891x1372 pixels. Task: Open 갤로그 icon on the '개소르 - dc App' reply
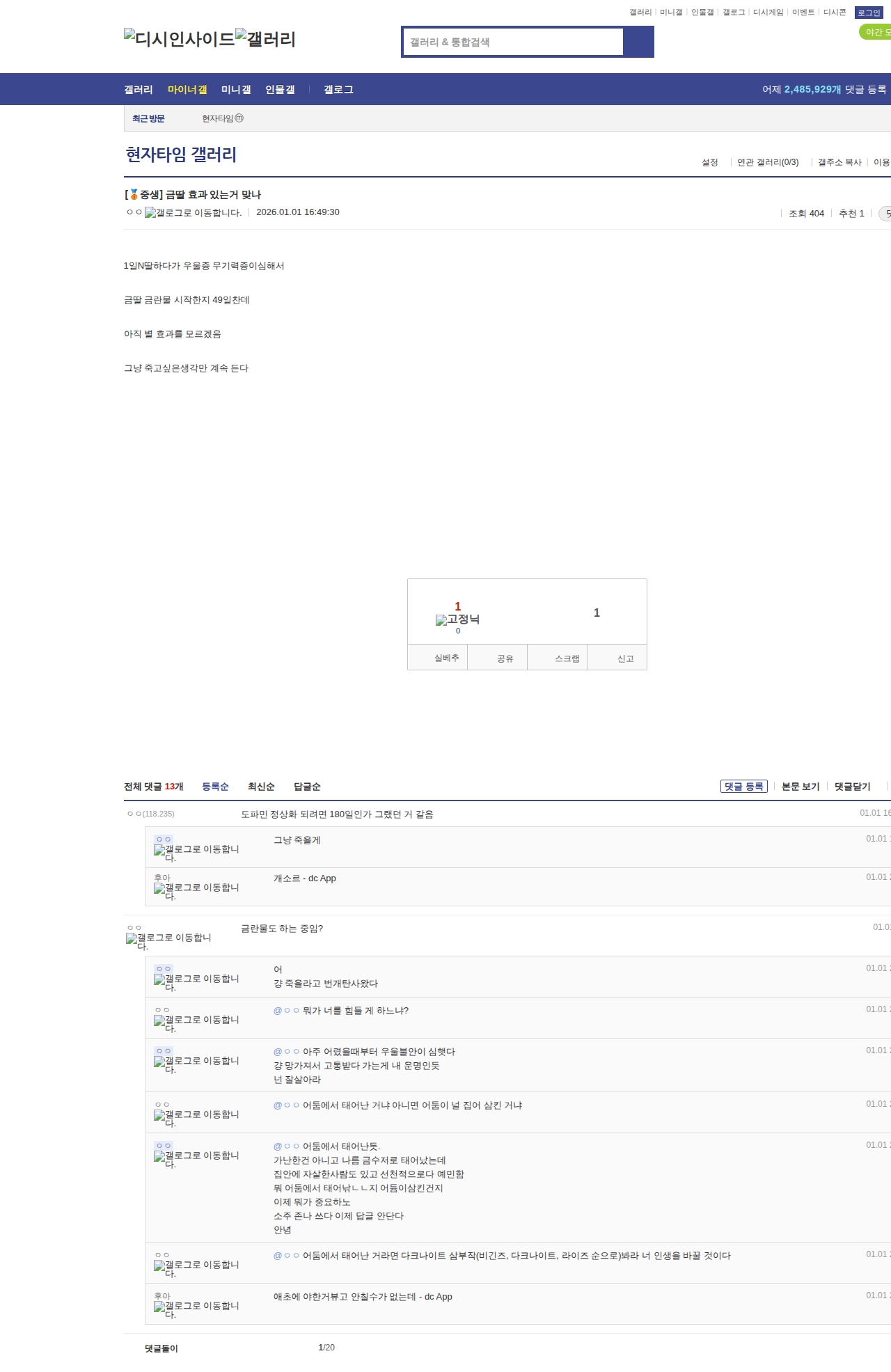(196, 891)
